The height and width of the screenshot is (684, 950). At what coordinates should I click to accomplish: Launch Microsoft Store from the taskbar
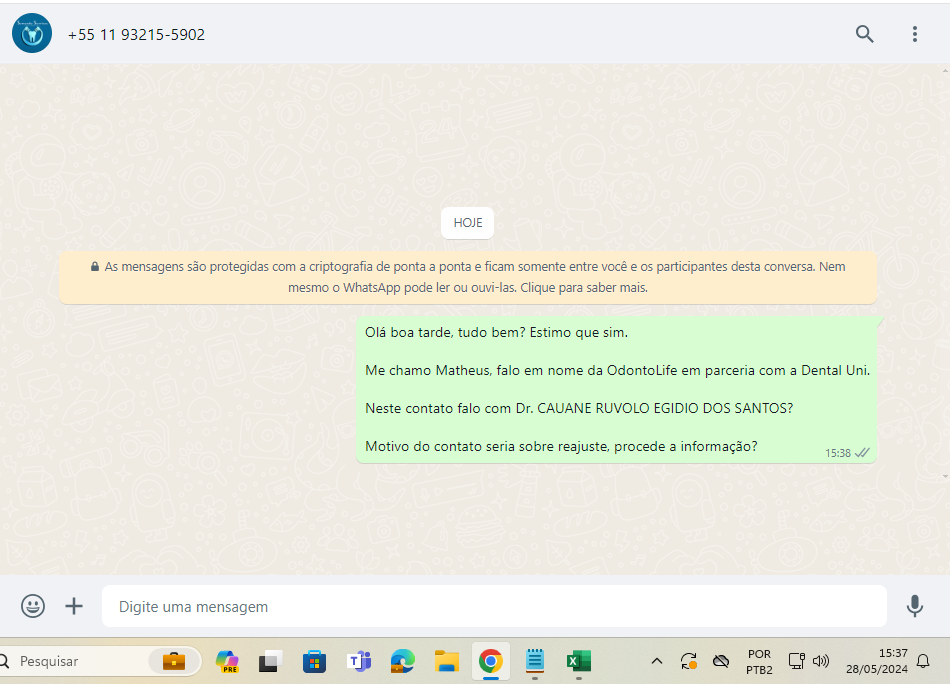(314, 661)
